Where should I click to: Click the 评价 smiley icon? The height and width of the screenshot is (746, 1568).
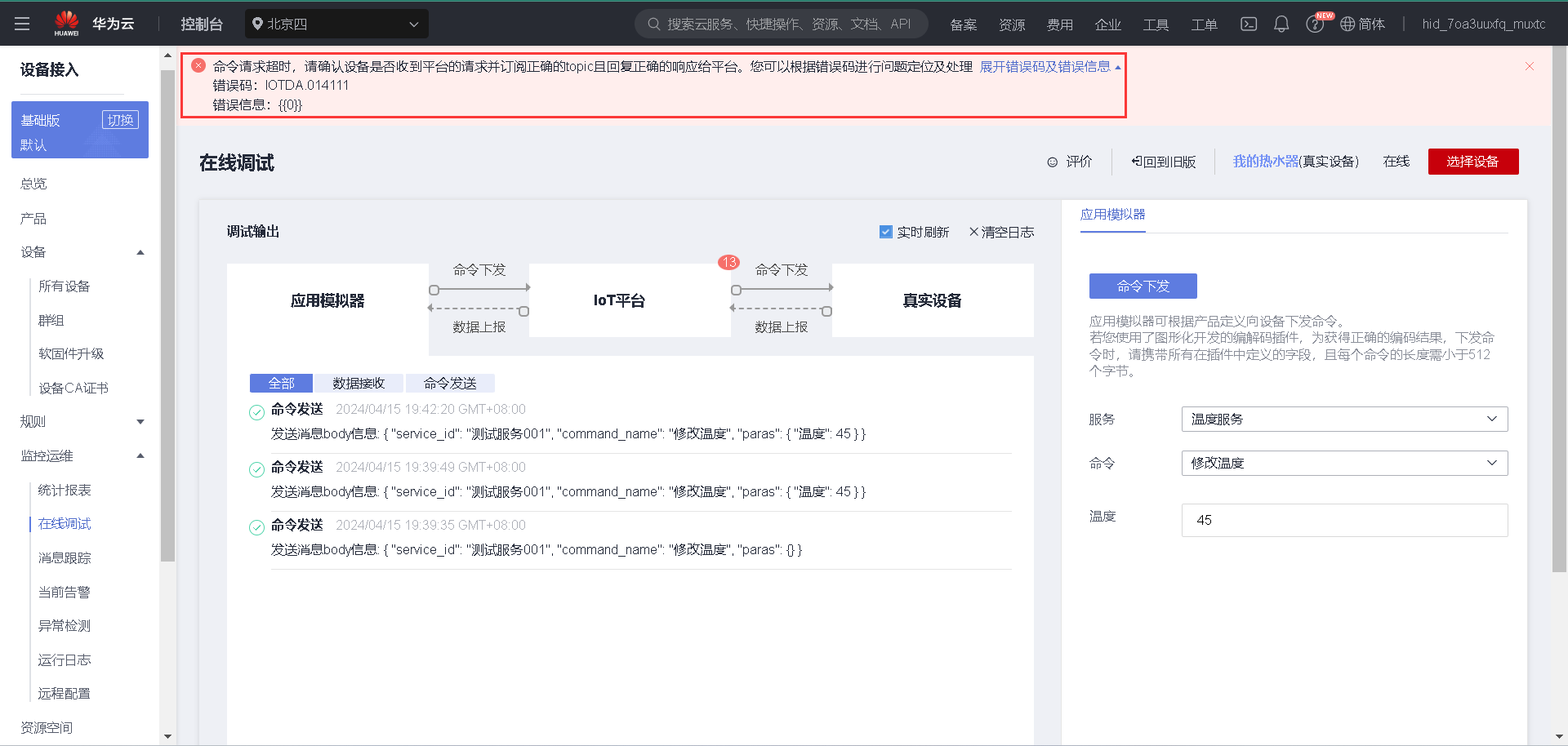(x=1053, y=162)
